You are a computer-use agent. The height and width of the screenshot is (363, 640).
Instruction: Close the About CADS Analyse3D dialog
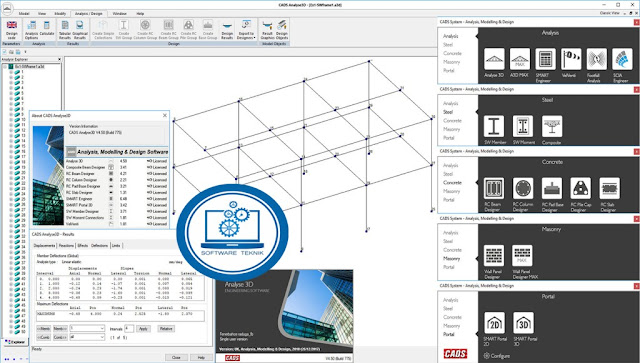pyautogui.click(x=165, y=116)
